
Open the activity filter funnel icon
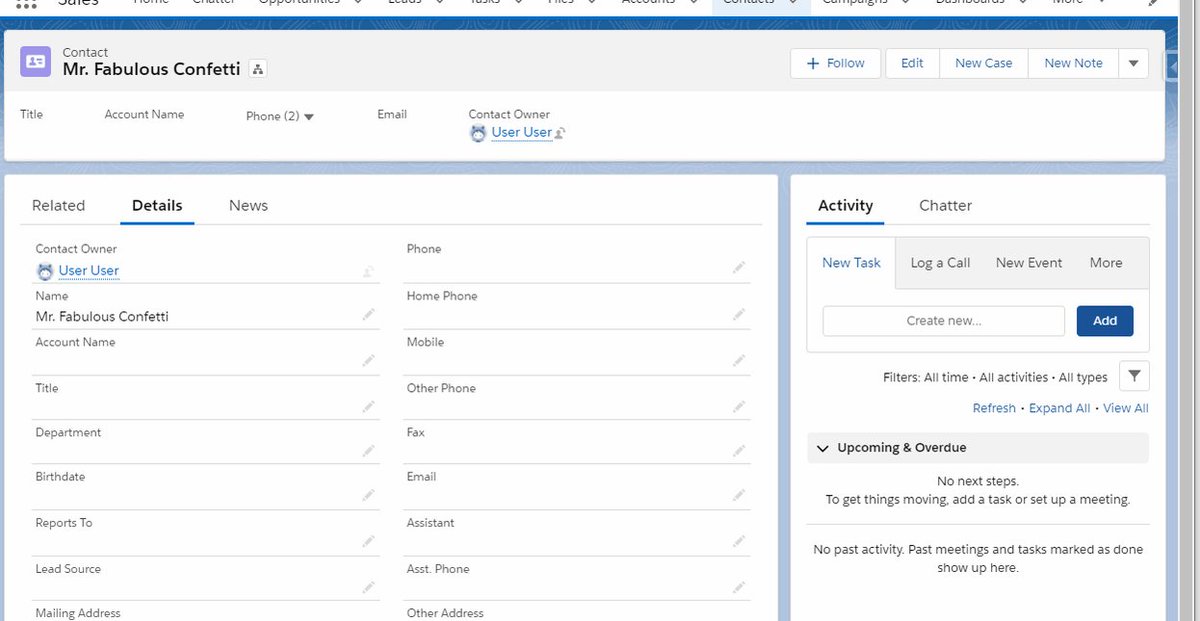coord(1134,376)
